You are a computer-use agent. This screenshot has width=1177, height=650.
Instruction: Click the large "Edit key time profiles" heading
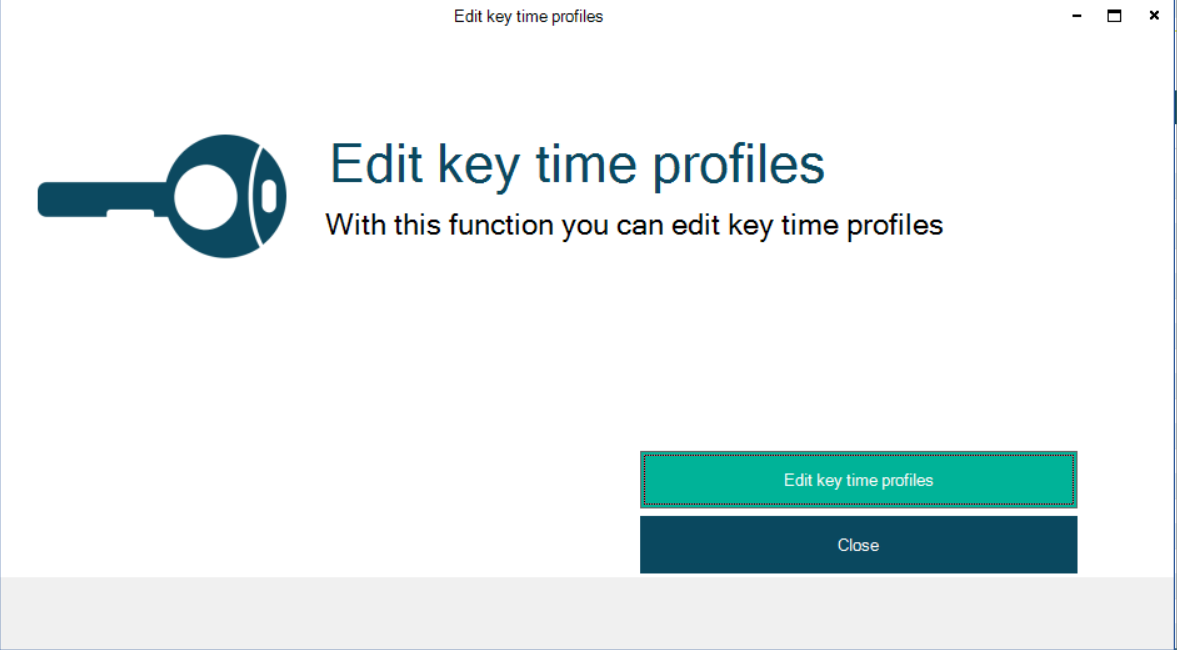[x=577, y=164]
